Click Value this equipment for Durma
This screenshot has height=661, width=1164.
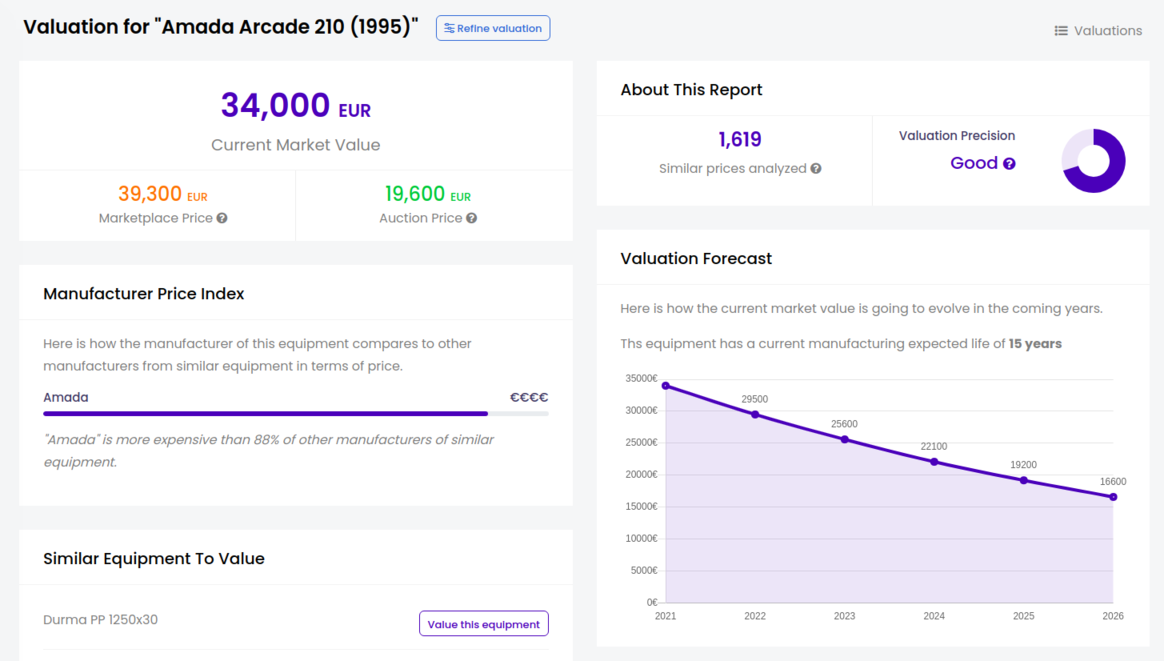pos(483,624)
